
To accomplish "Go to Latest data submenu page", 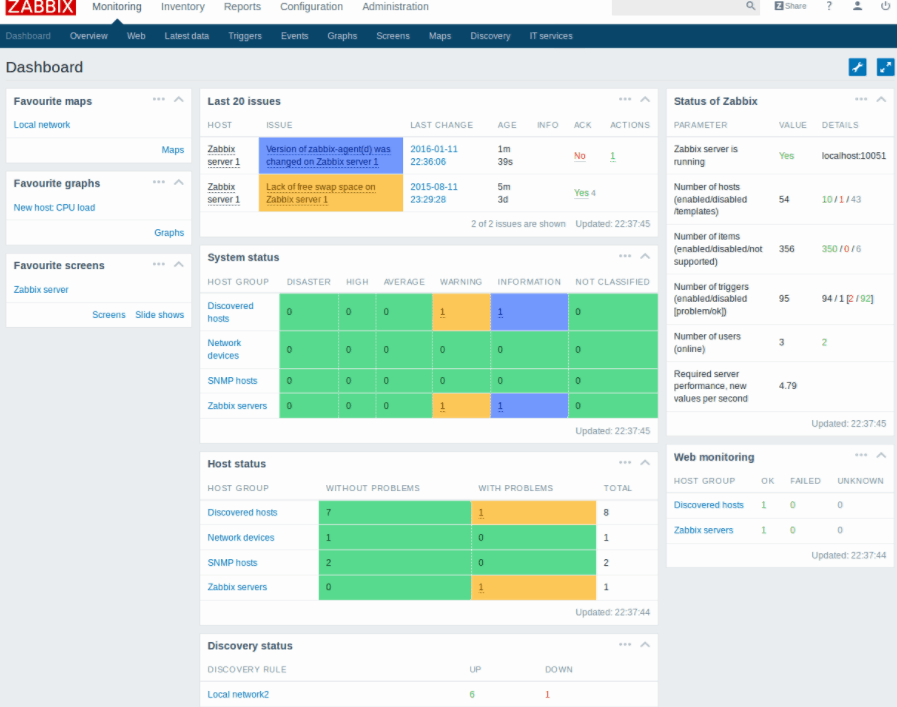I will [186, 35].
